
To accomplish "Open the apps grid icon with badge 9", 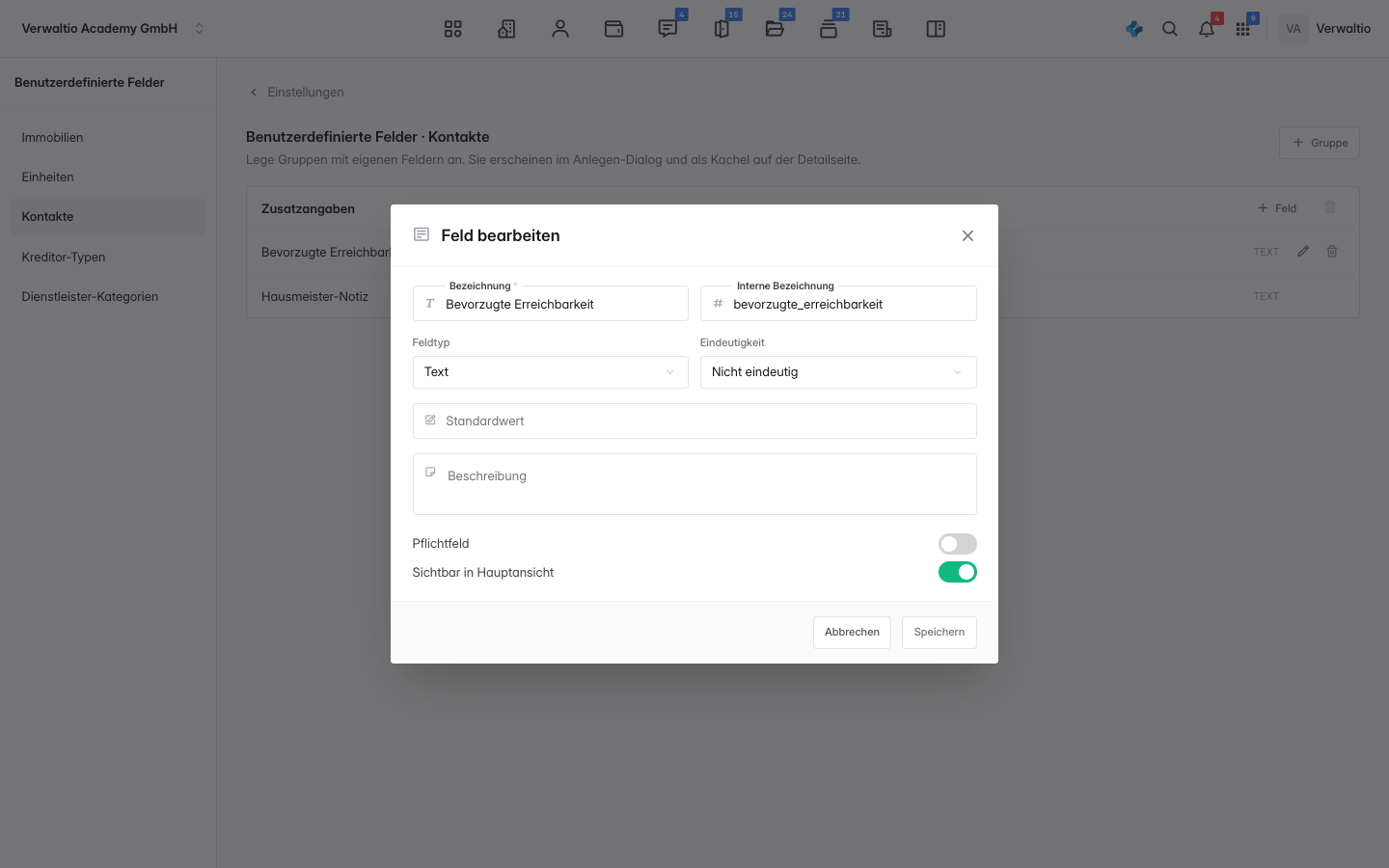I will point(1243,29).
